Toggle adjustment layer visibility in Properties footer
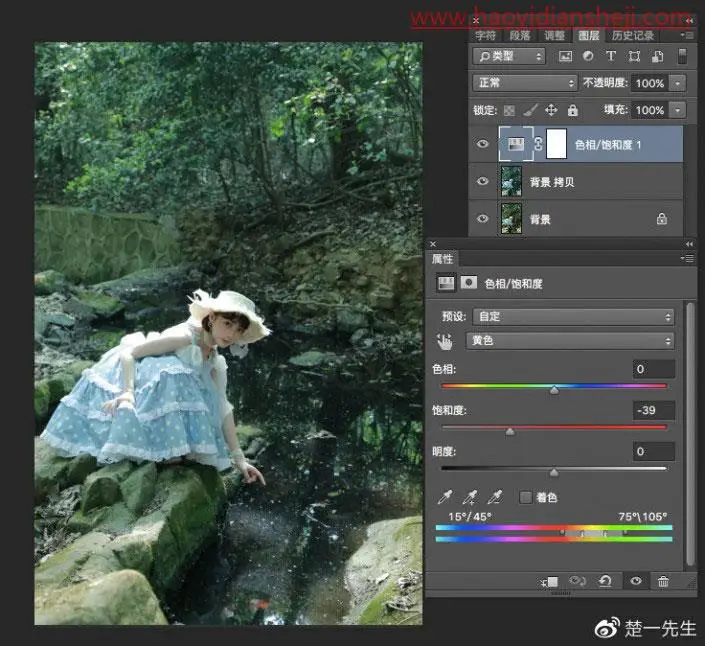Viewport: 705px width, 646px height. [x=636, y=581]
